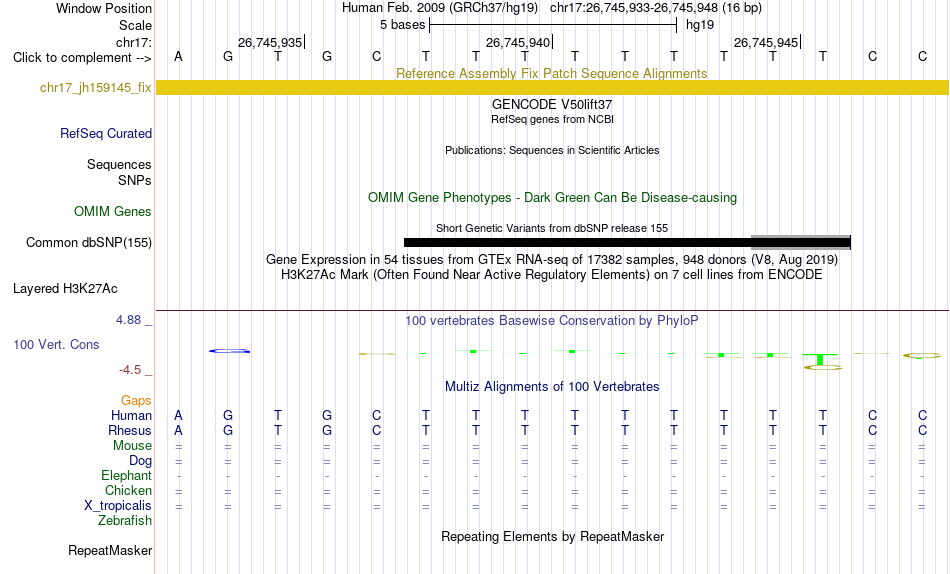Select the 'Elephant' alignment row label
Image resolution: width=950 pixels, height=574 pixels.
(x=126, y=476)
